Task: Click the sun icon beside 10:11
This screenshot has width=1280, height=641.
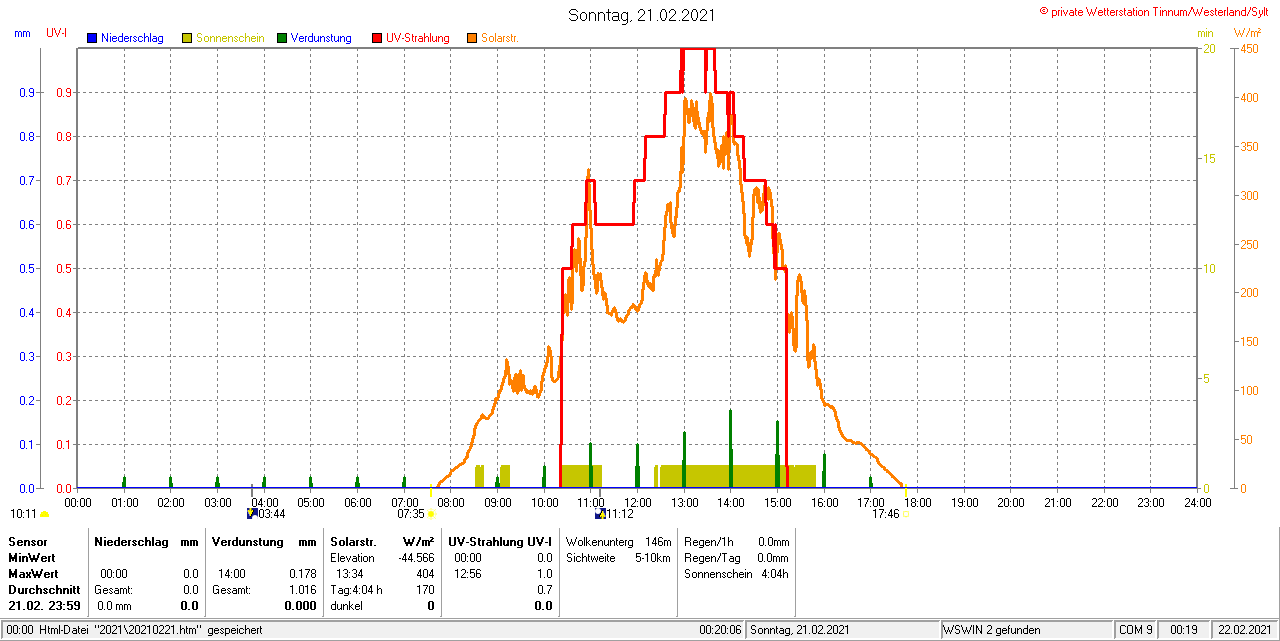Action: 44,515
